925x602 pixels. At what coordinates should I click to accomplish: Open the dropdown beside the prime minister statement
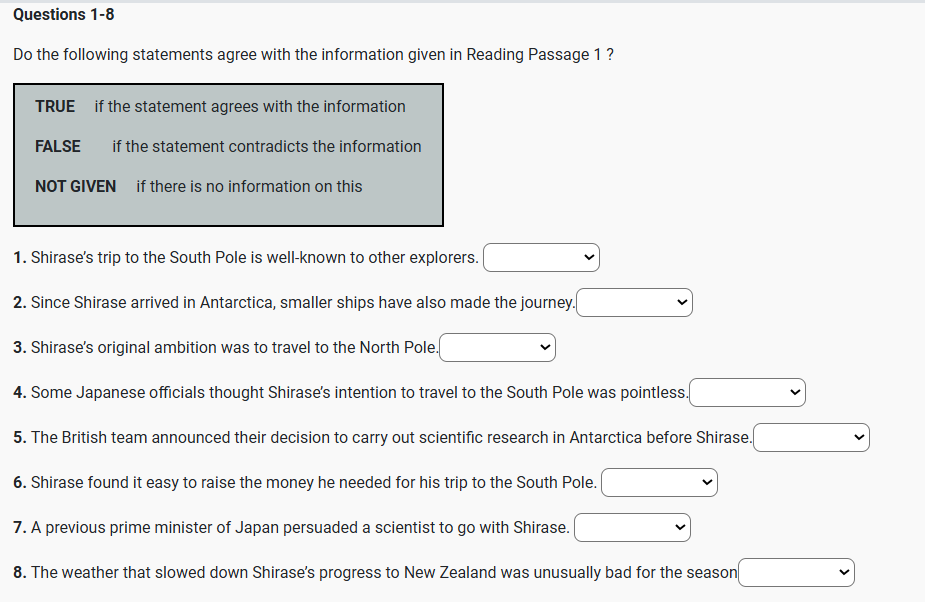pyautogui.click(x=632, y=527)
